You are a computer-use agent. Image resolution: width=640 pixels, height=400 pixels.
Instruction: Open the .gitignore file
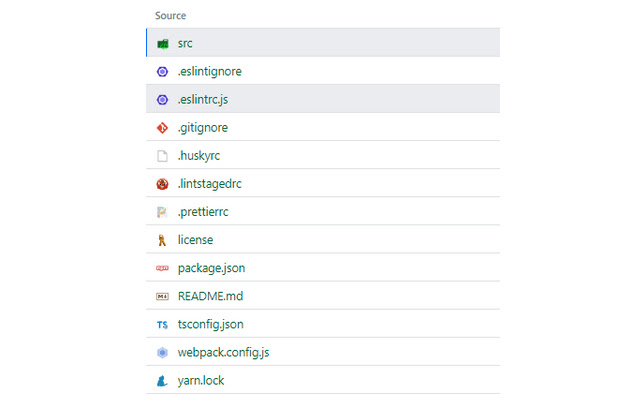tap(203, 128)
